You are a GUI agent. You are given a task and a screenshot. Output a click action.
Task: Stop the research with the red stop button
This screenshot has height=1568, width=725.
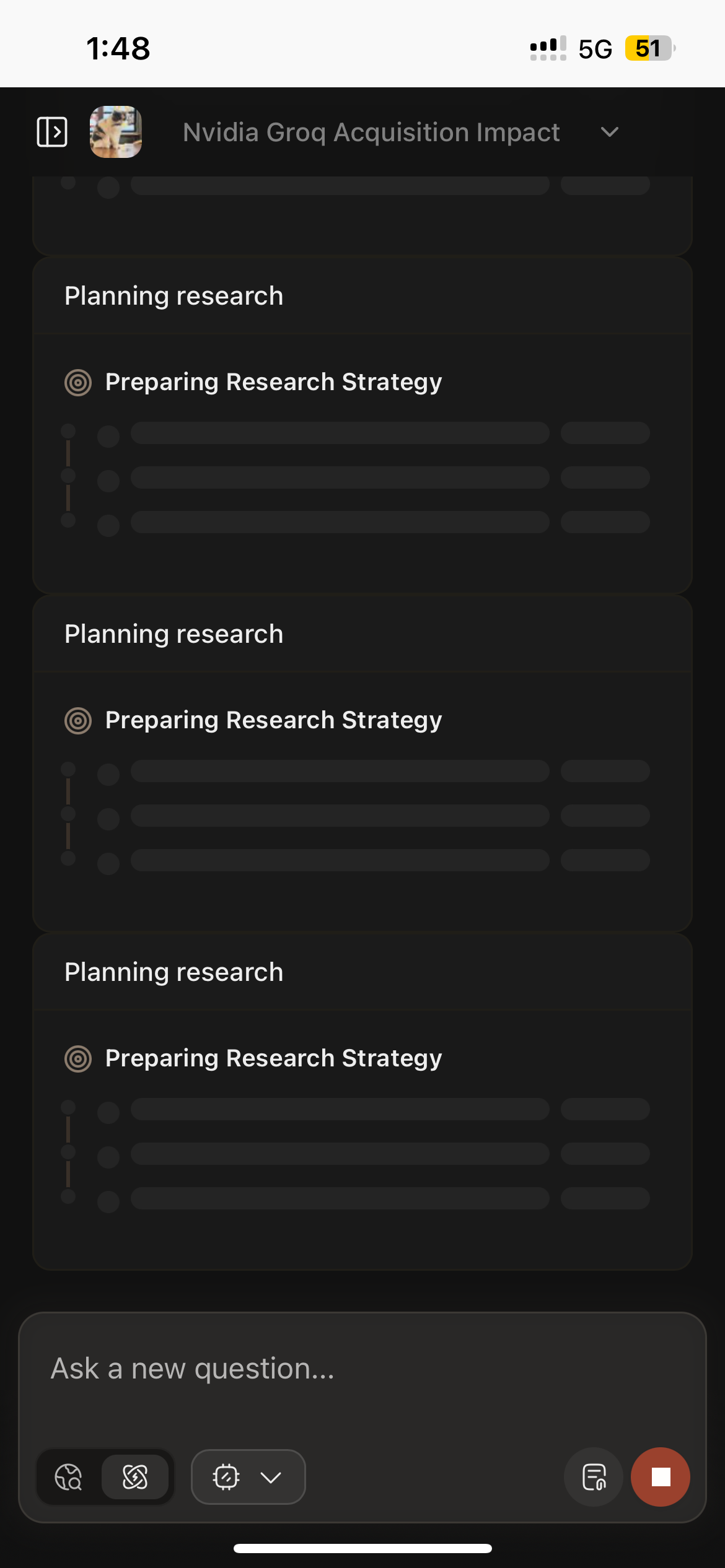(x=661, y=1477)
